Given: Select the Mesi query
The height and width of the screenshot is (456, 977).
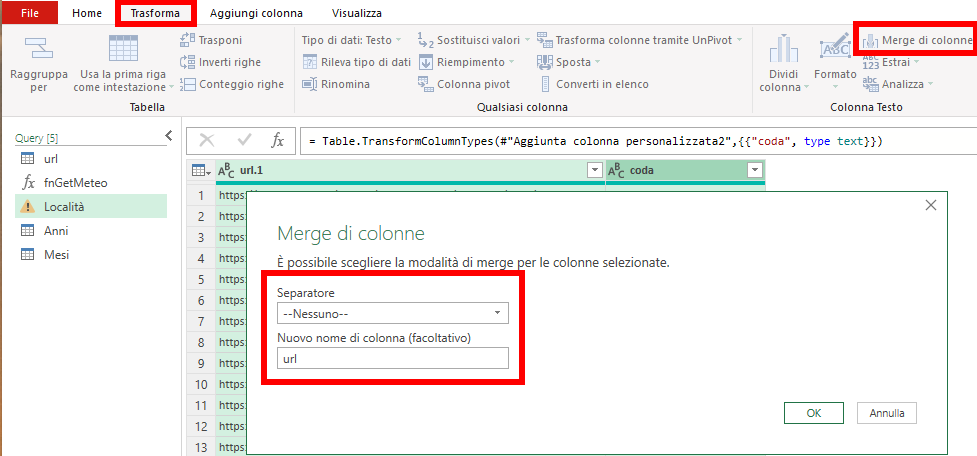Looking at the screenshot, I should point(91,254).
